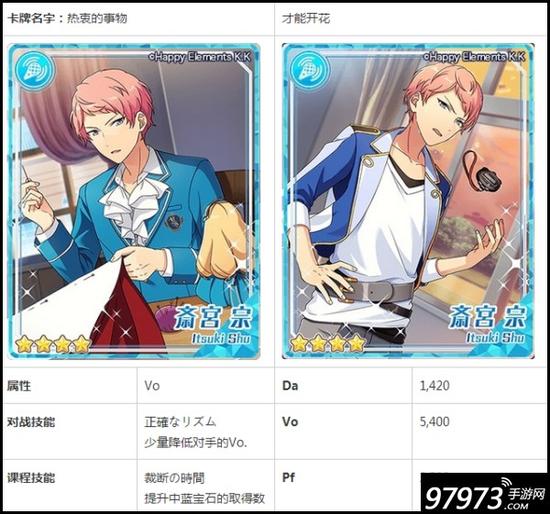Open the left Itsuki Shu card image
Screen dimensions: 550x514
(134, 201)
